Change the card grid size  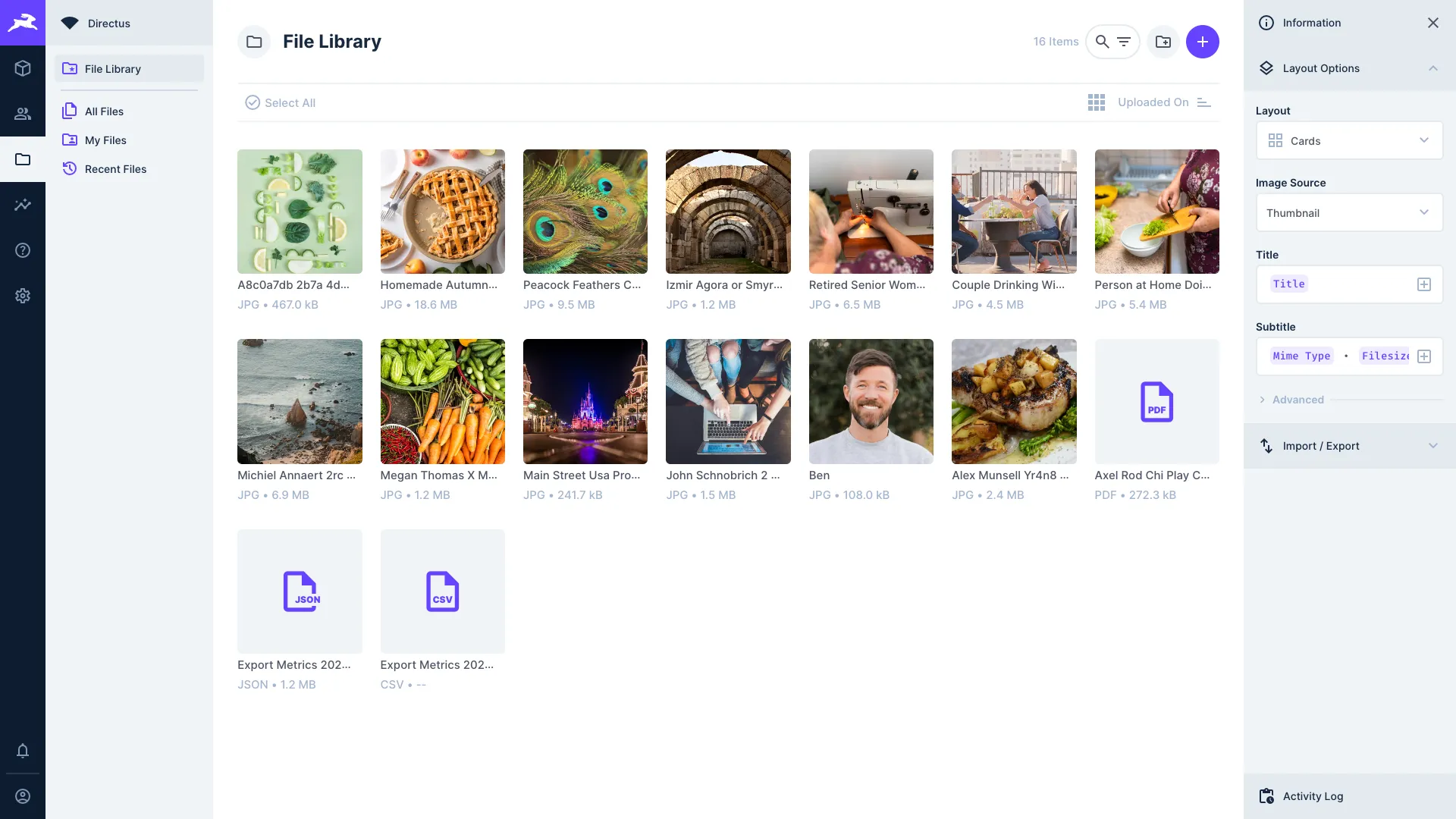pyautogui.click(x=1097, y=102)
